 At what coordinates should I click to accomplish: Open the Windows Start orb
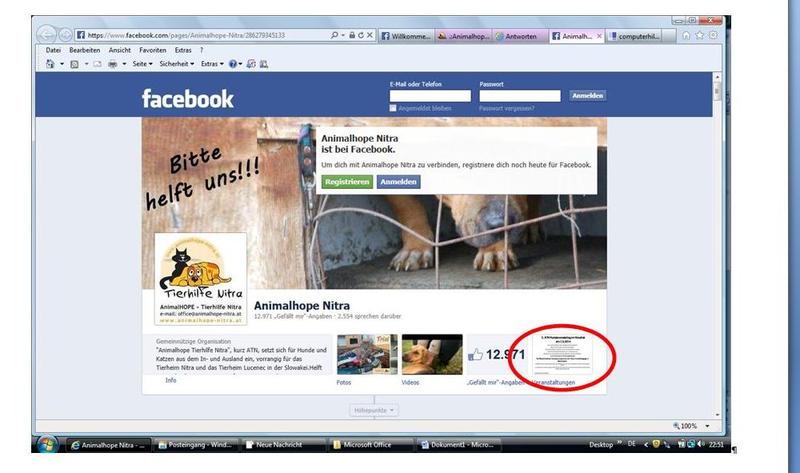tap(47, 444)
